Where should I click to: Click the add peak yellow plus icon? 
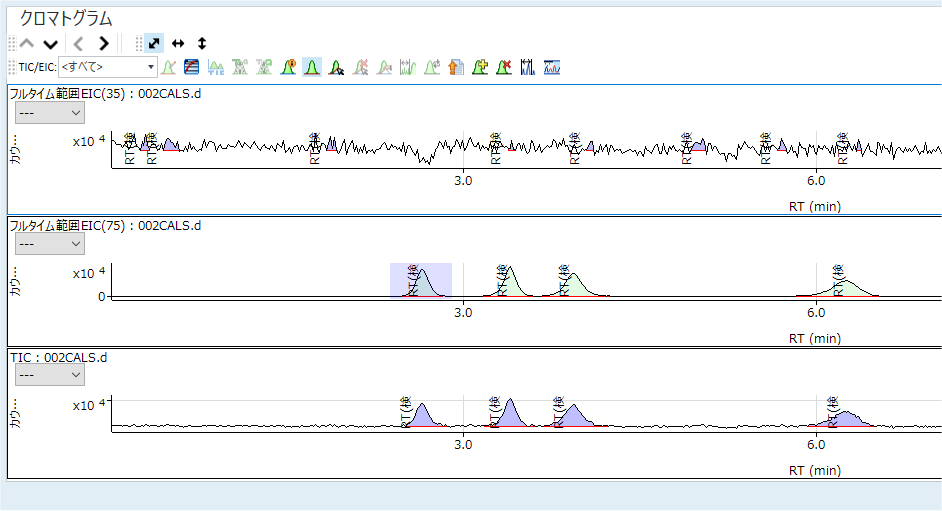(x=480, y=67)
